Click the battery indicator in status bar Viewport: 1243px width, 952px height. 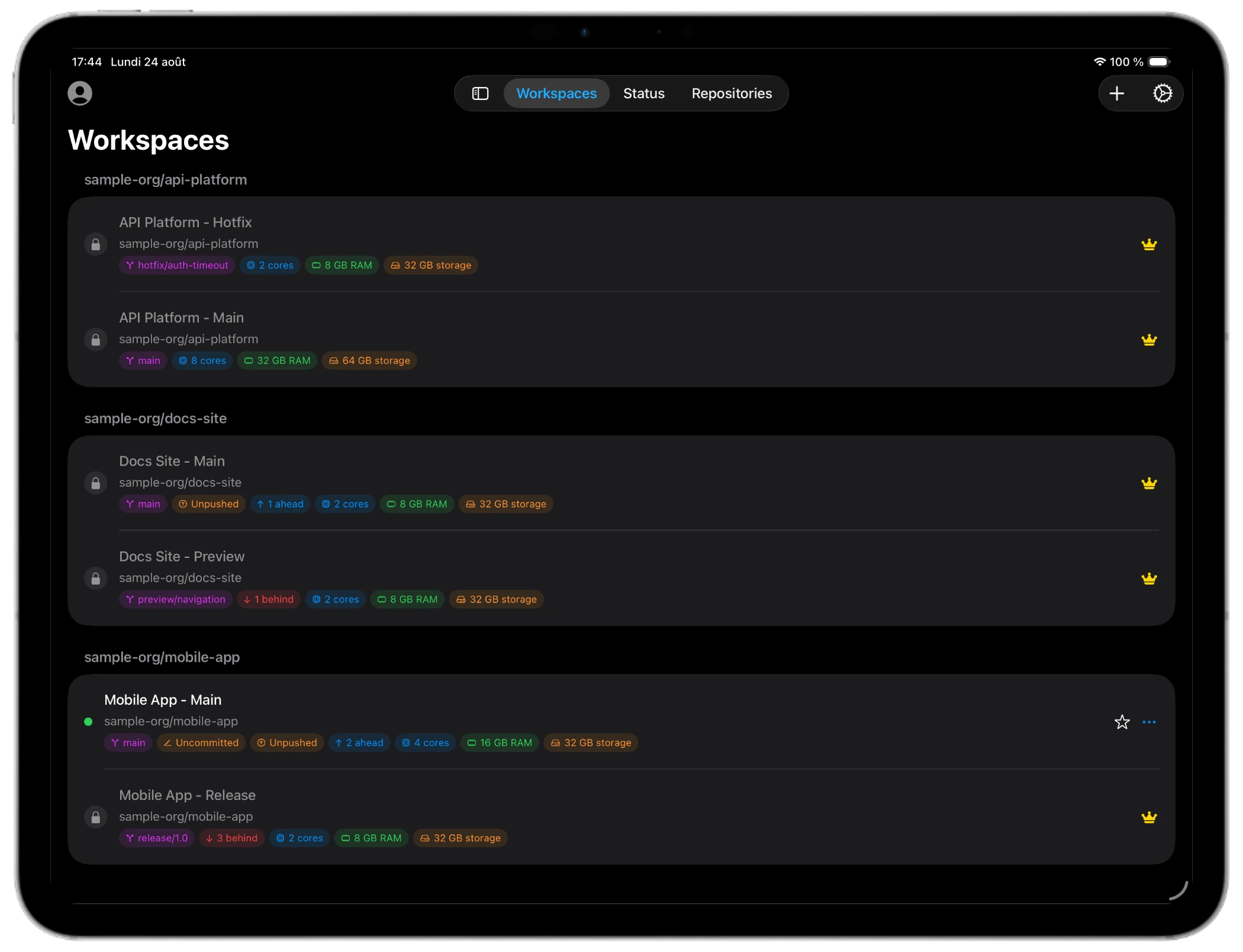pyautogui.click(x=1159, y=62)
